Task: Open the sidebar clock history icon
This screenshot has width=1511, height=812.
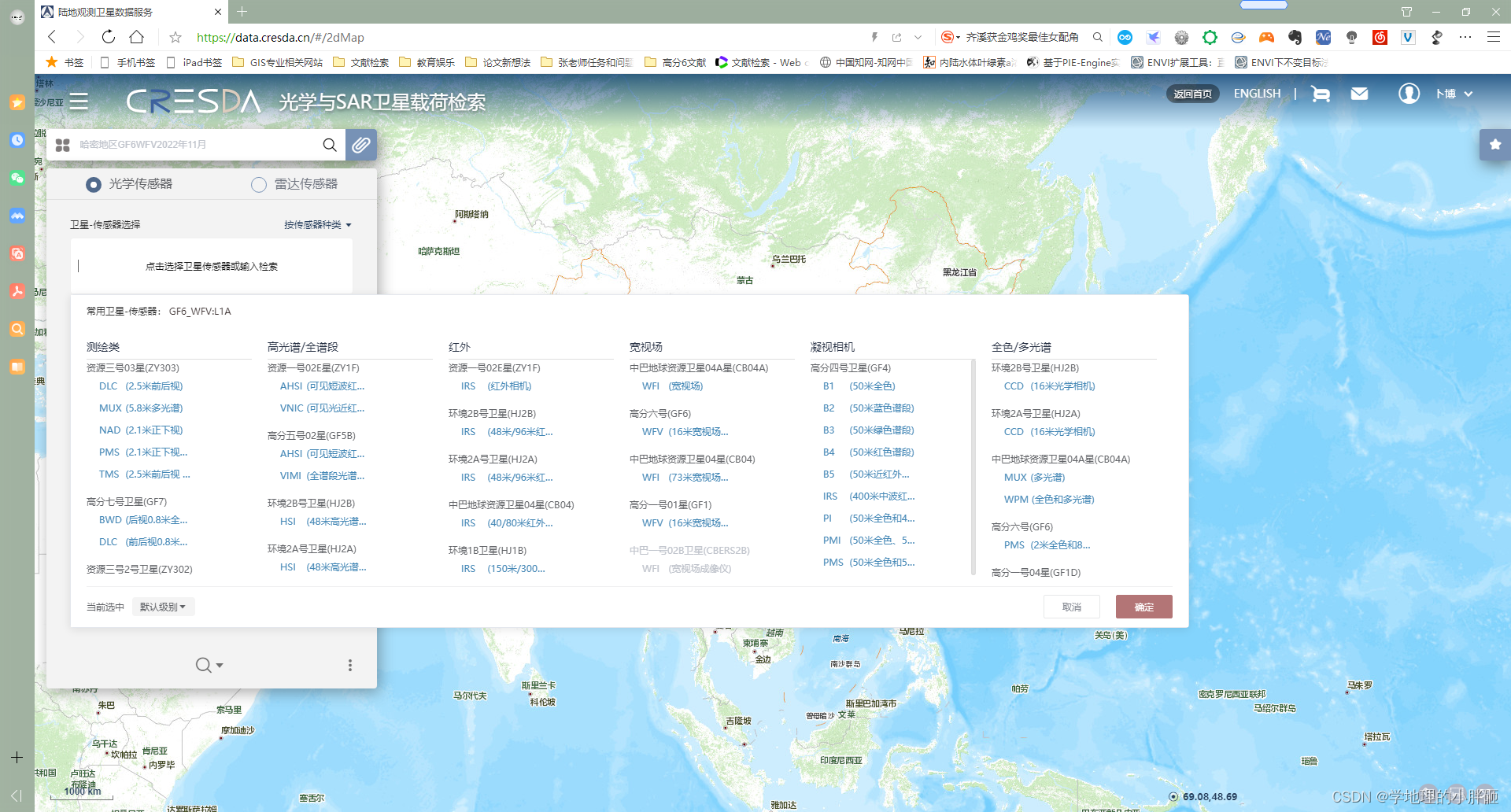Action: (17, 140)
